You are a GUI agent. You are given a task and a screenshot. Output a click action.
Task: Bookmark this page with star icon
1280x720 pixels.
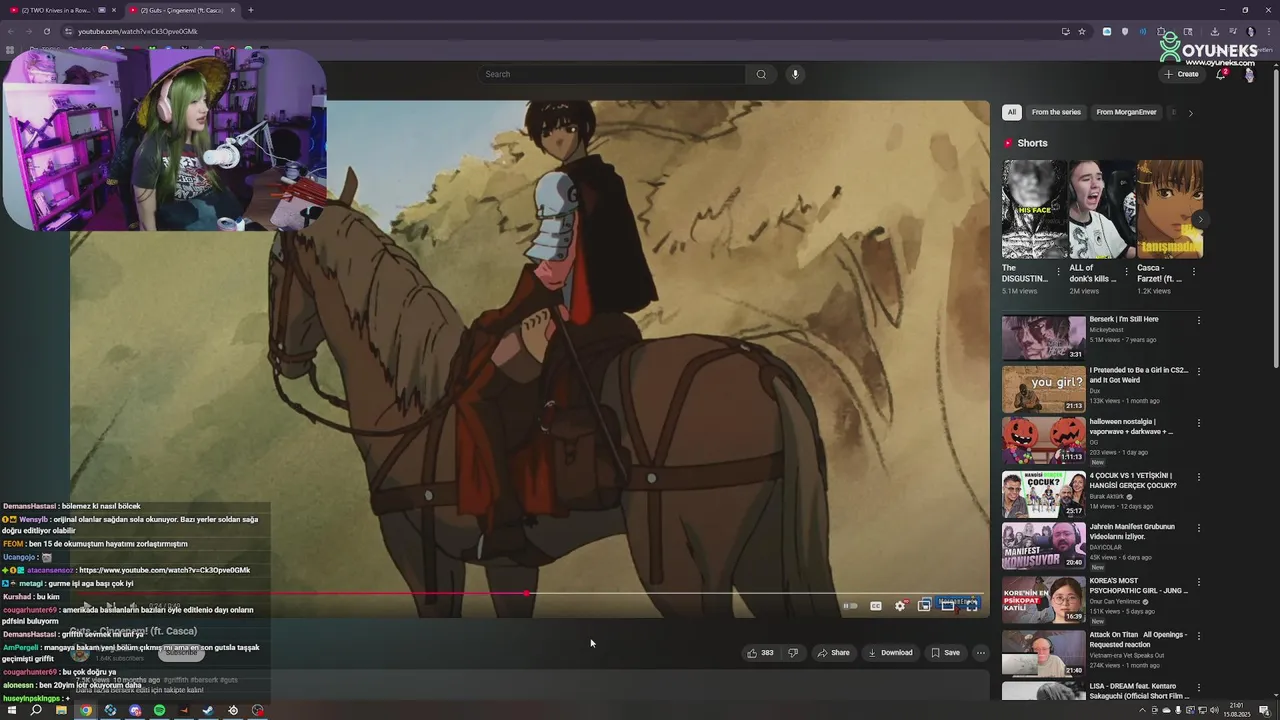[x=1082, y=31]
